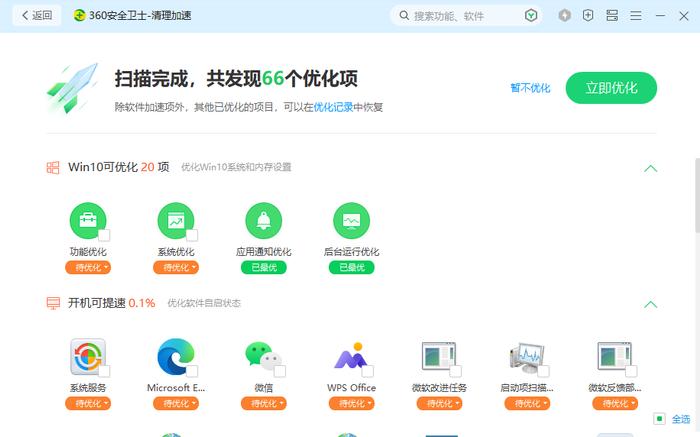Click the gray hexagon badge icon in title bar
Screen dimensions: 700x437
click(564, 16)
